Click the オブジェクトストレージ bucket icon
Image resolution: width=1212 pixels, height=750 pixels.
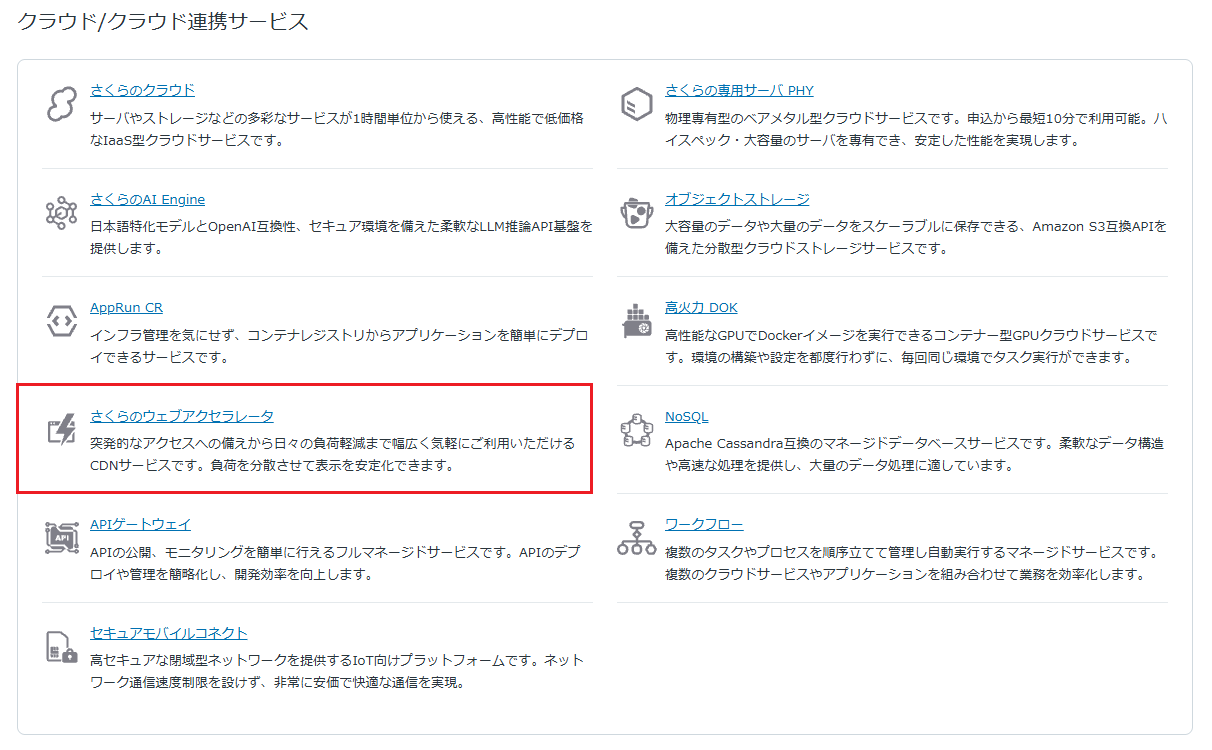pyautogui.click(x=637, y=213)
